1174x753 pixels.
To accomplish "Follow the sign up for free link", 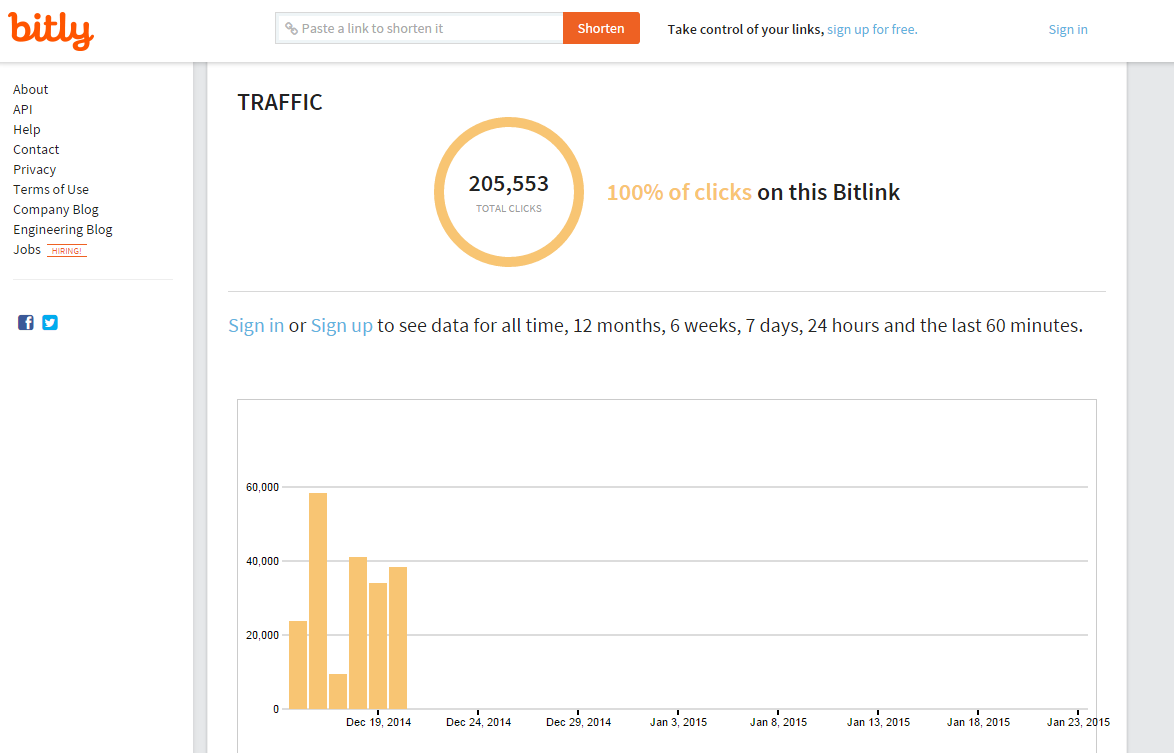I will click(872, 29).
